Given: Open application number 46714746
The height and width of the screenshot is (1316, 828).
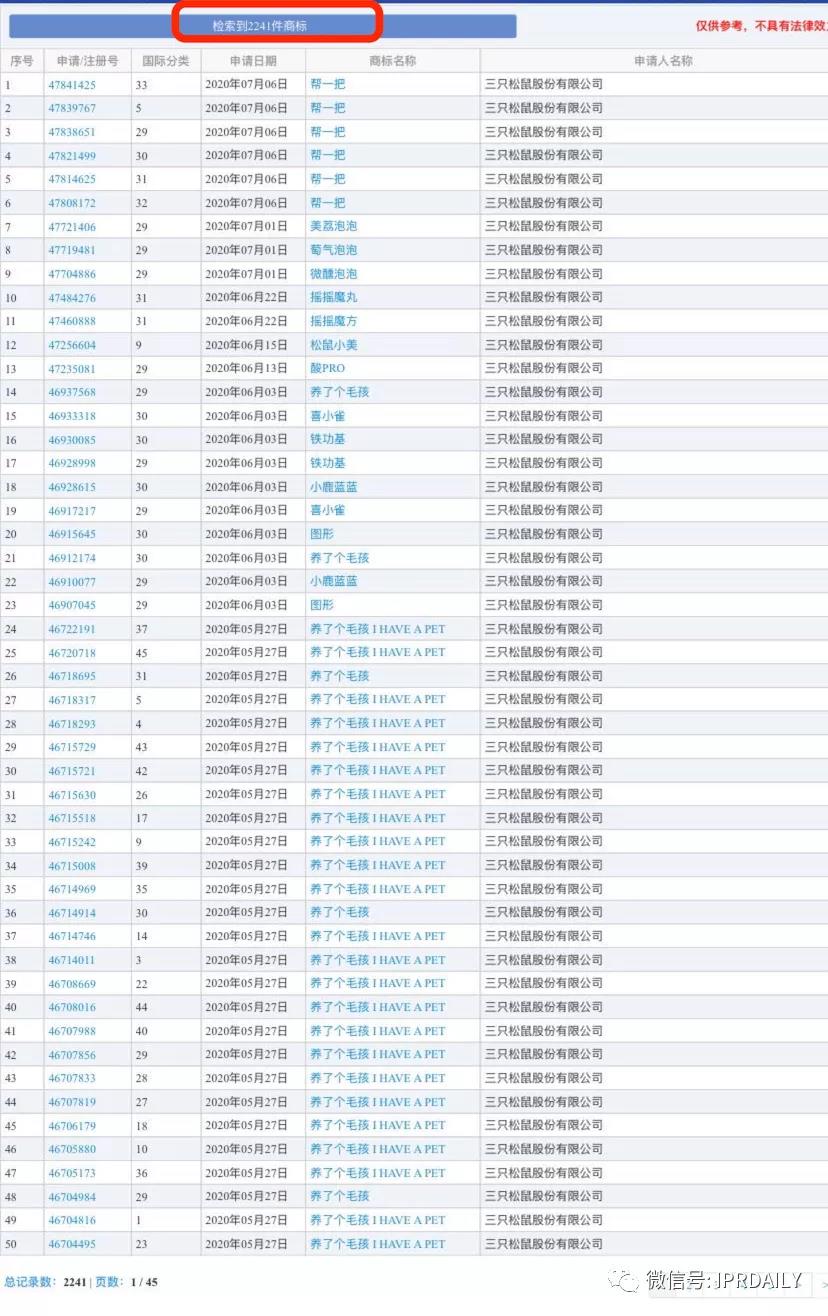Looking at the screenshot, I should [72, 937].
